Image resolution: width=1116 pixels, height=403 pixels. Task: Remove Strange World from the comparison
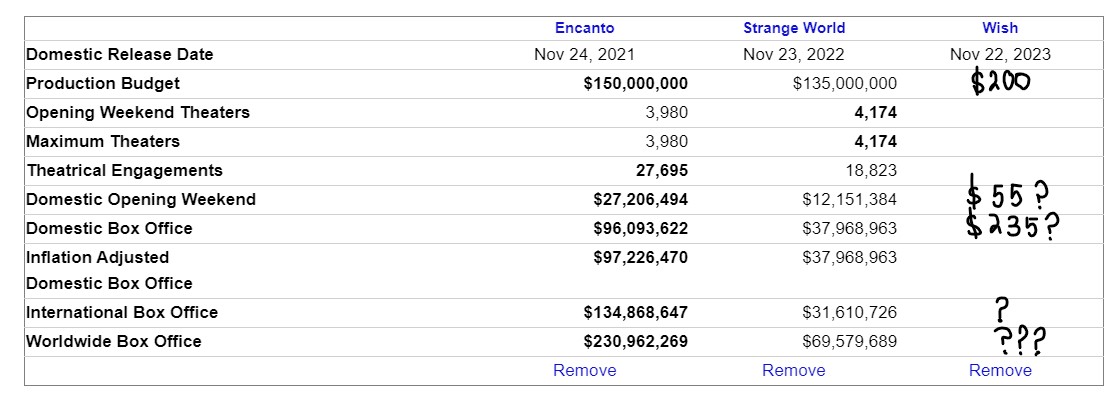click(x=794, y=371)
